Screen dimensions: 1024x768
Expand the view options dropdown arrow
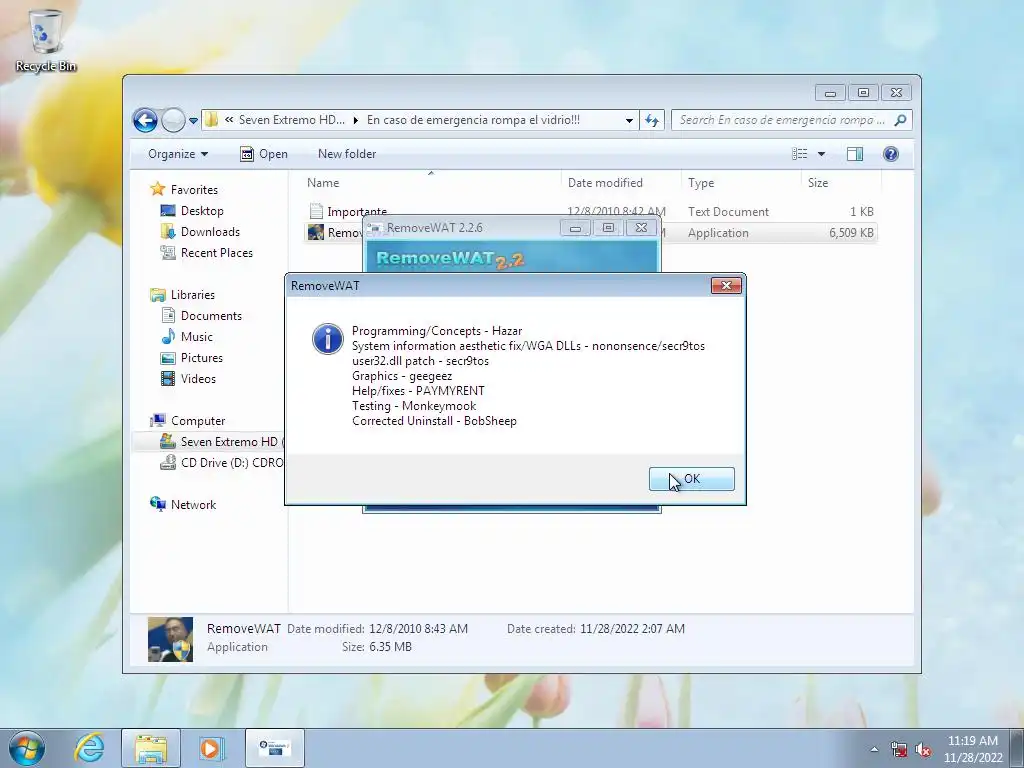pyautogui.click(x=822, y=154)
